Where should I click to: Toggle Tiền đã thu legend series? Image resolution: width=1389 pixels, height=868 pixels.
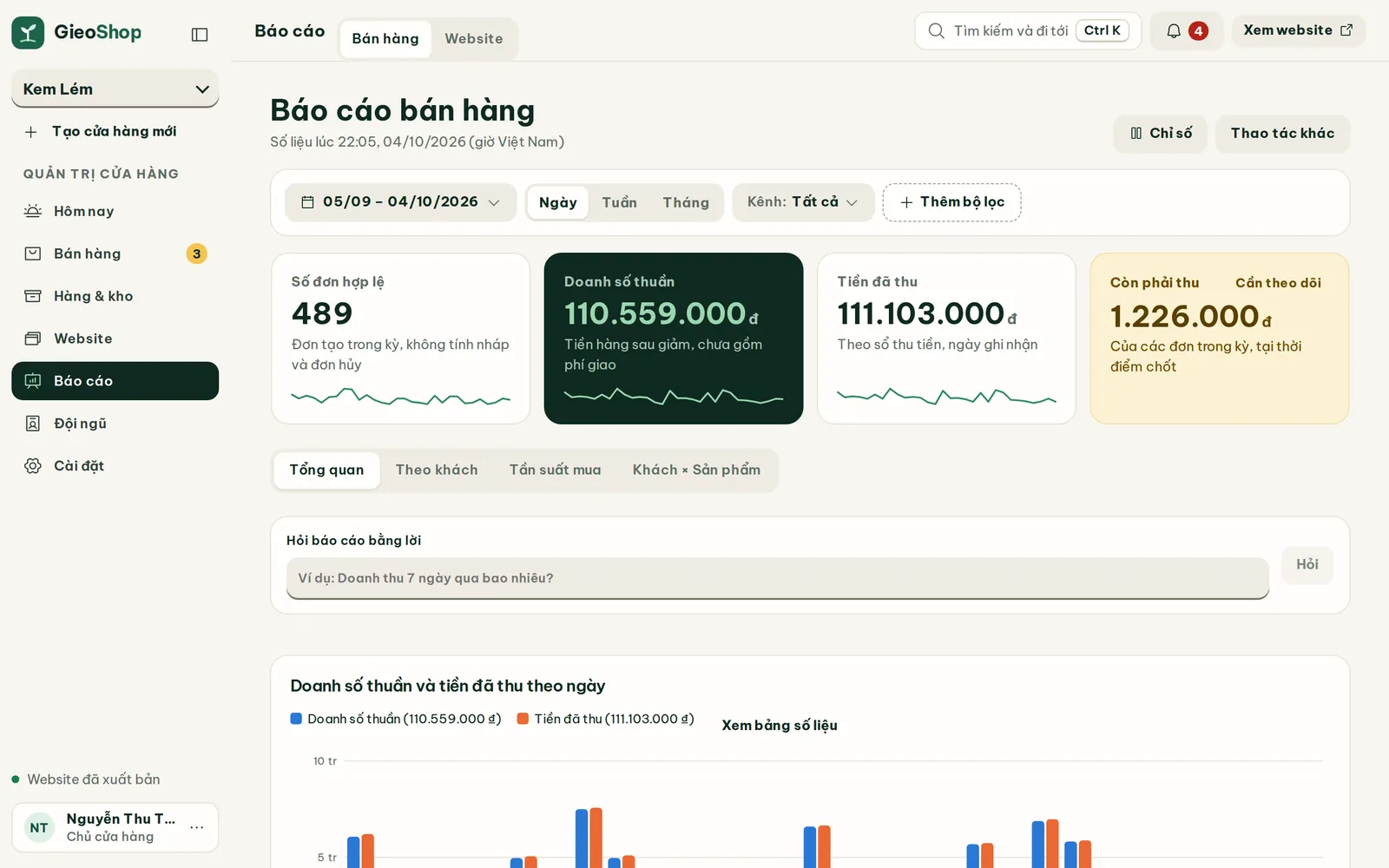(605, 719)
